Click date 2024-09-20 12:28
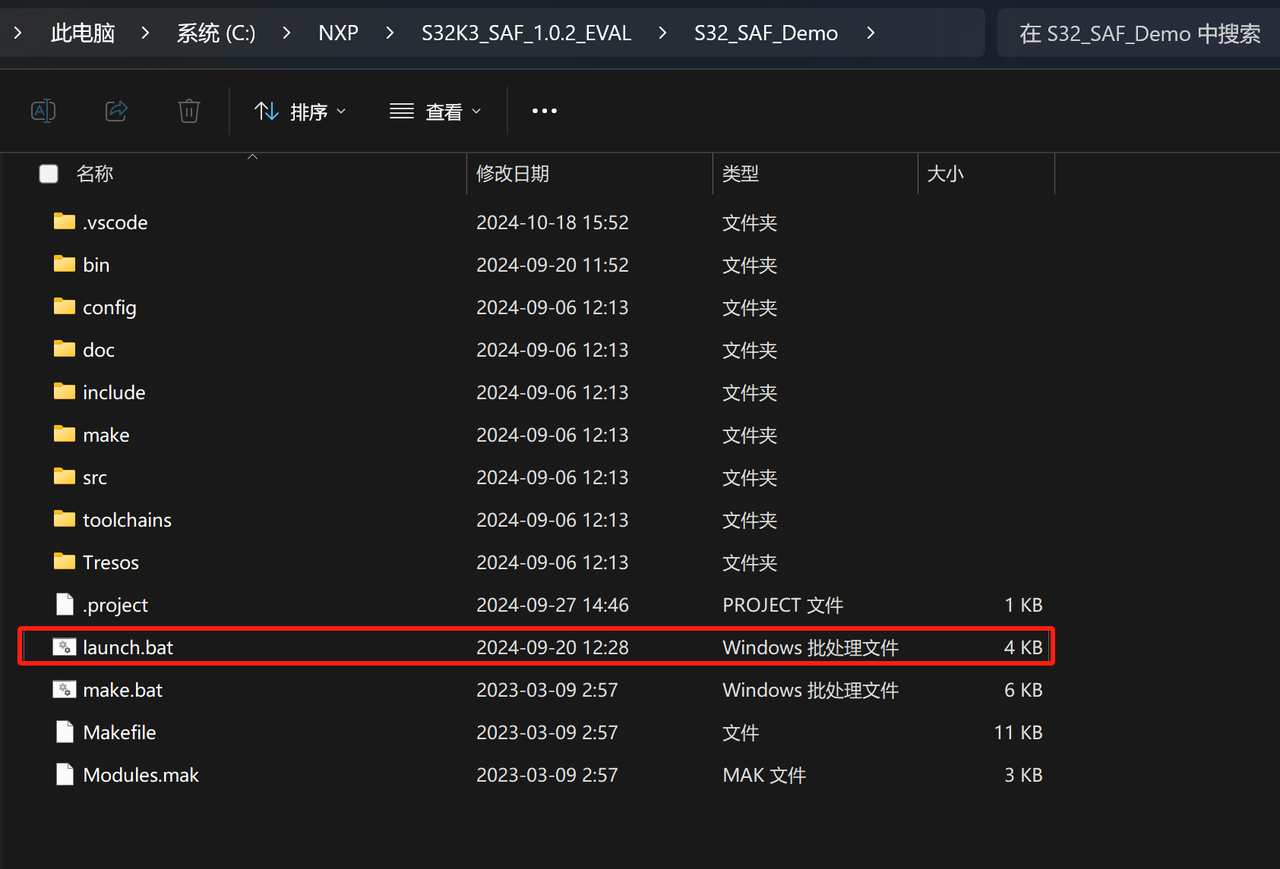 [x=552, y=647]
